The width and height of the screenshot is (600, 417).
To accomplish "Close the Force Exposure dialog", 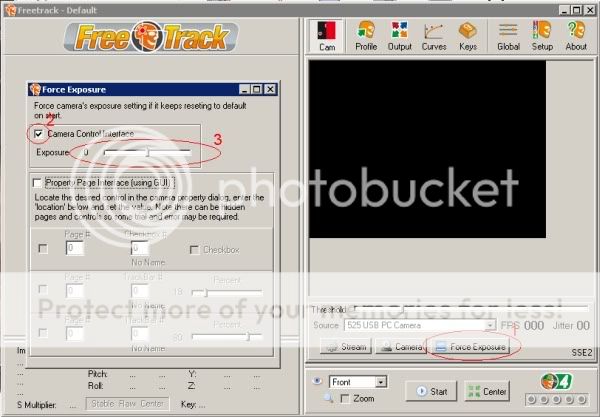I will (x=270, y=89).
